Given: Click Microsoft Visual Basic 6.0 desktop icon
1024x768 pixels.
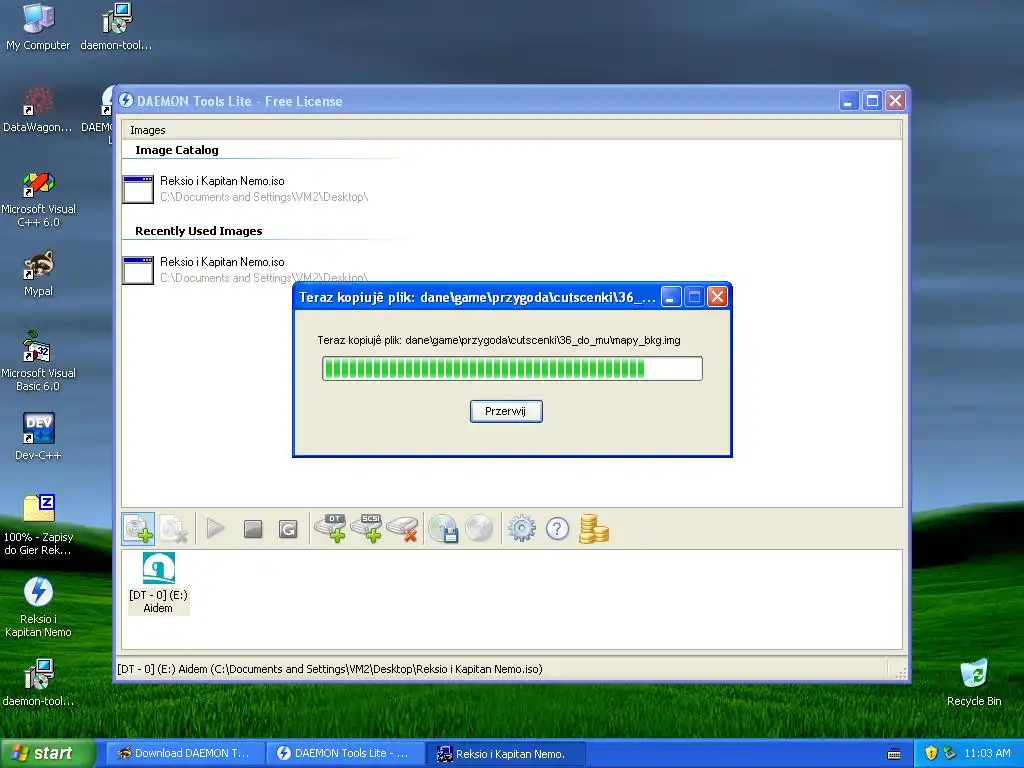Looking at the screenshot, I should [x=39, y=361].
